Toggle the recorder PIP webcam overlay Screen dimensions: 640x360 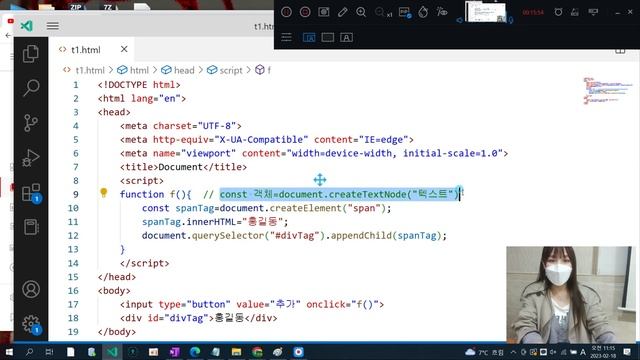click(404, 12)
